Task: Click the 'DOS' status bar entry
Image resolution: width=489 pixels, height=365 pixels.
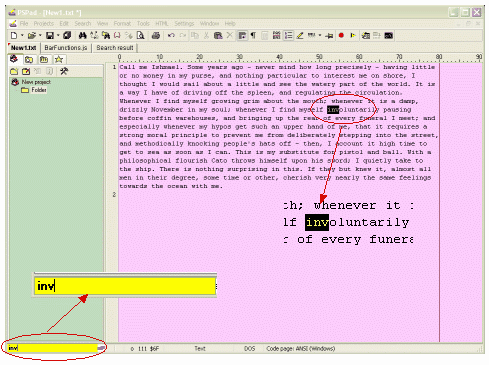Action: 249,349
